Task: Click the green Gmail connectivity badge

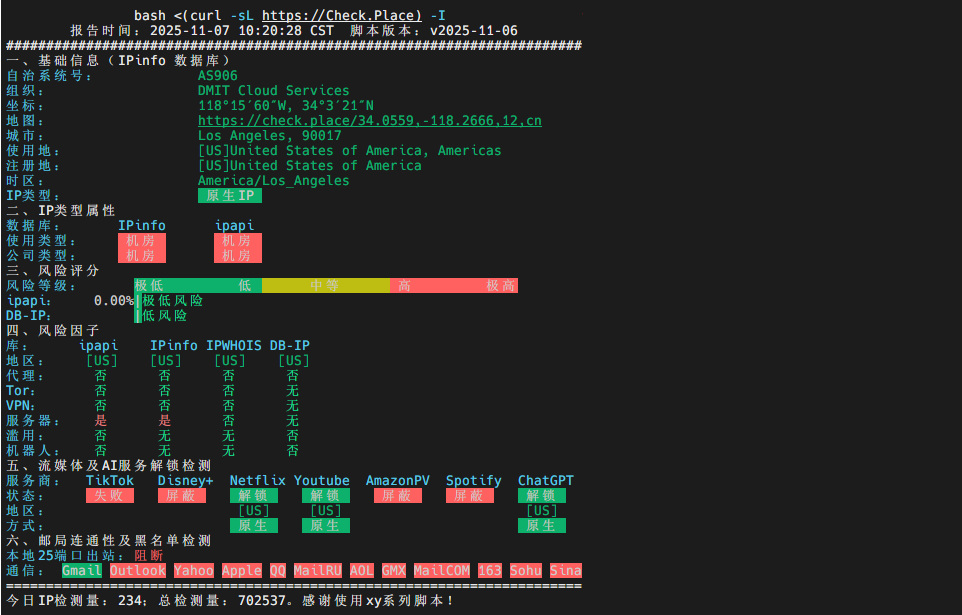Action: (x=82, y=571)
